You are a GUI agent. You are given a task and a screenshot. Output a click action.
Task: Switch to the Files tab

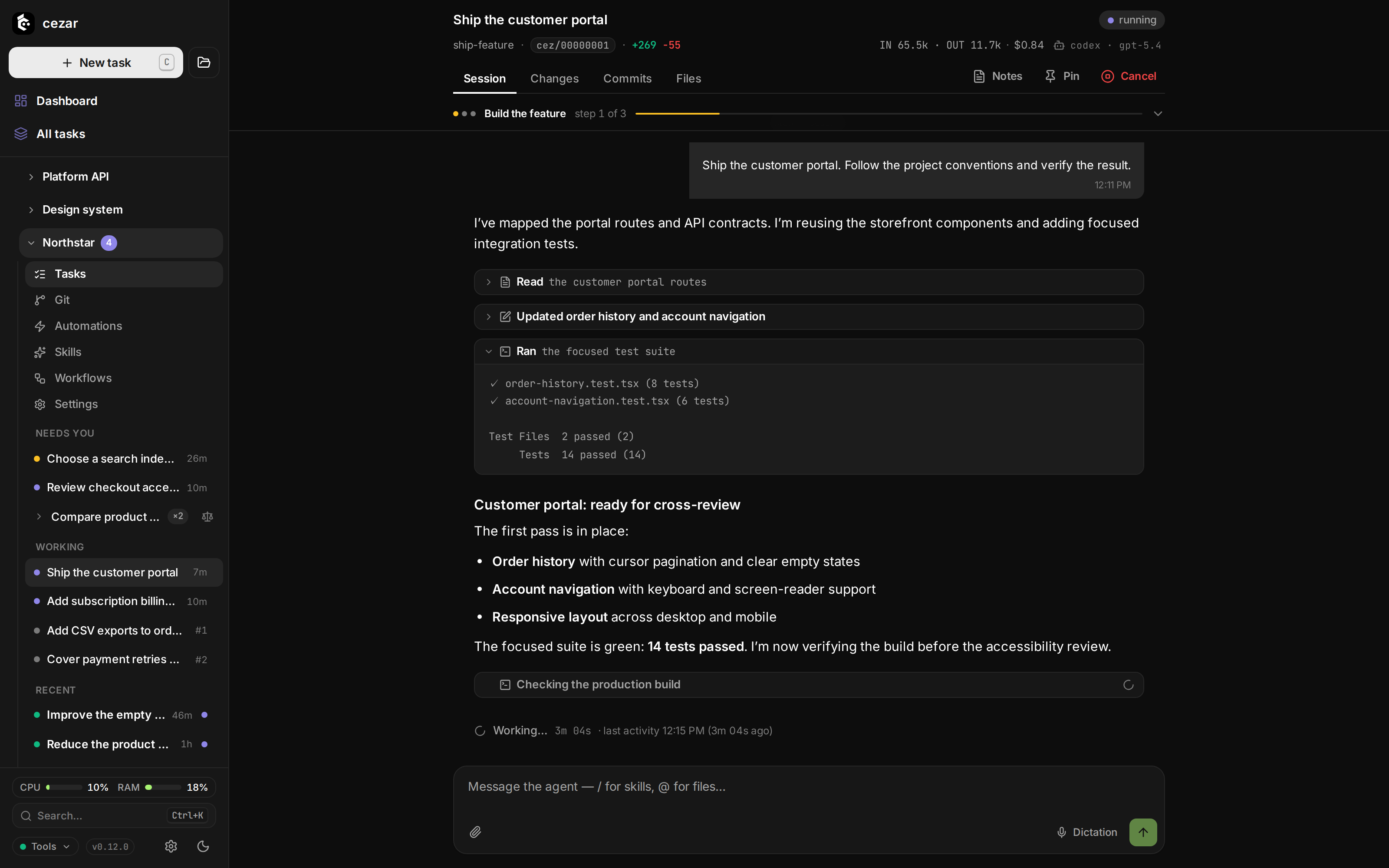pos(688,79)
